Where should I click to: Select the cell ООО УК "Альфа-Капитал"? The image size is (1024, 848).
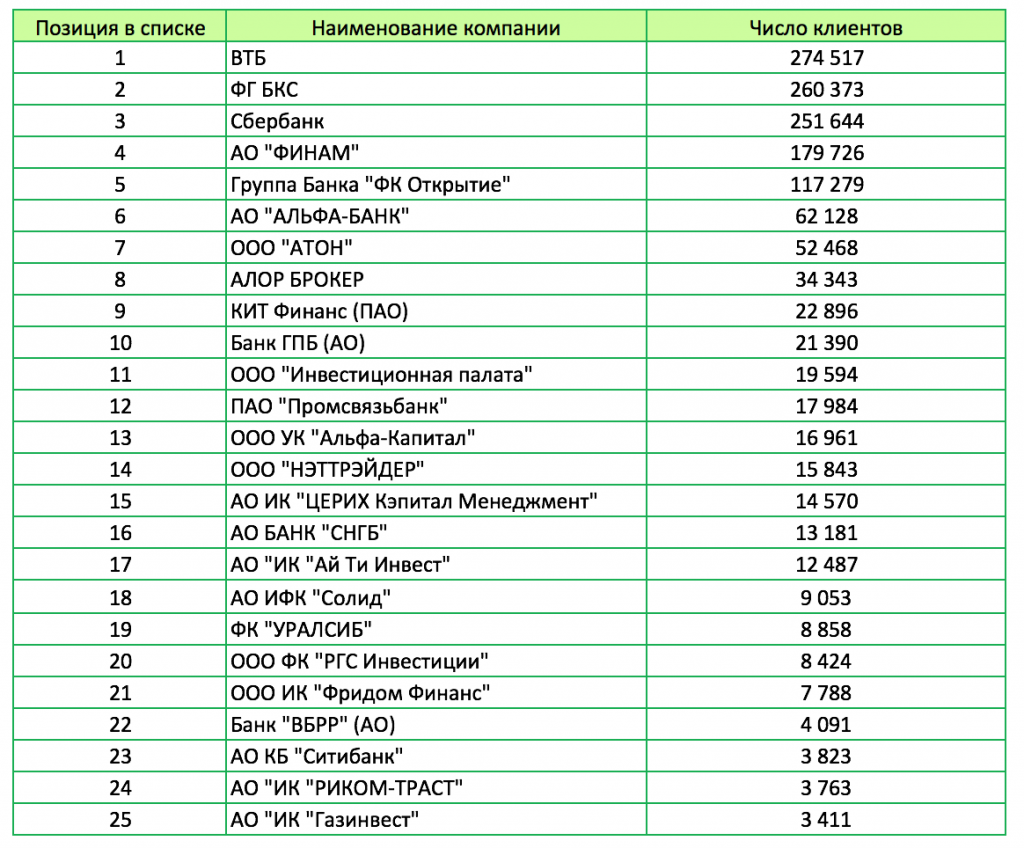click(x=436, y=438)
